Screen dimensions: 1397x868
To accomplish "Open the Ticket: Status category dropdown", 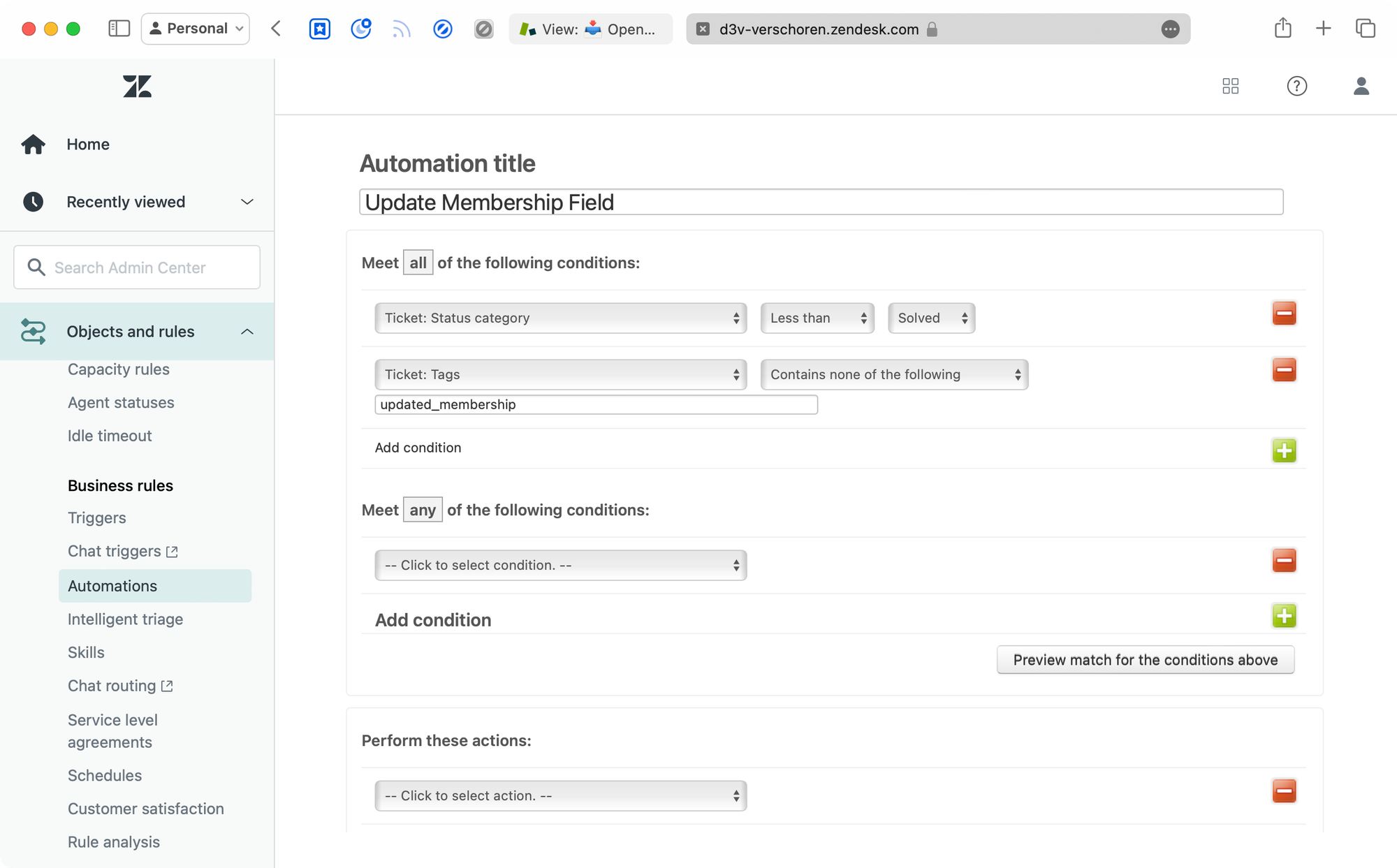I will 560,318.
